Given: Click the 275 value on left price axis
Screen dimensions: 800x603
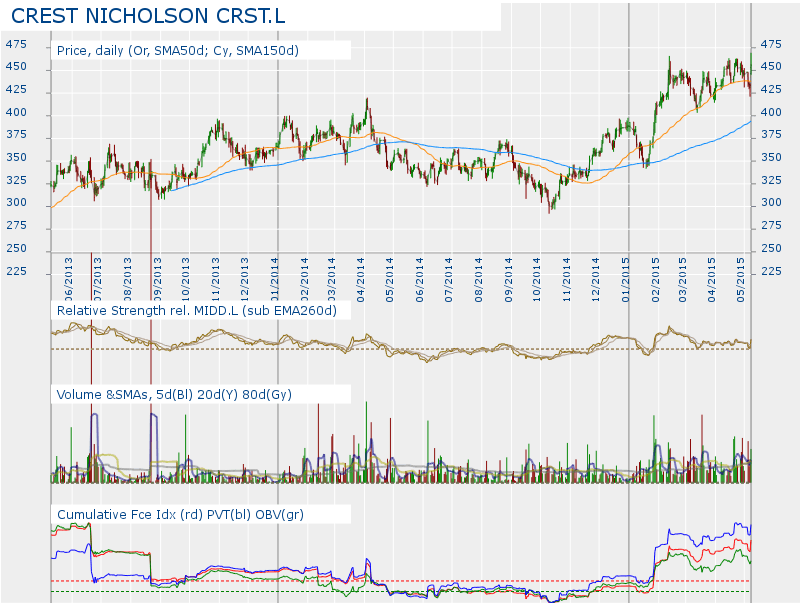Looking at the screenshot, I should (x=16, y=225).
